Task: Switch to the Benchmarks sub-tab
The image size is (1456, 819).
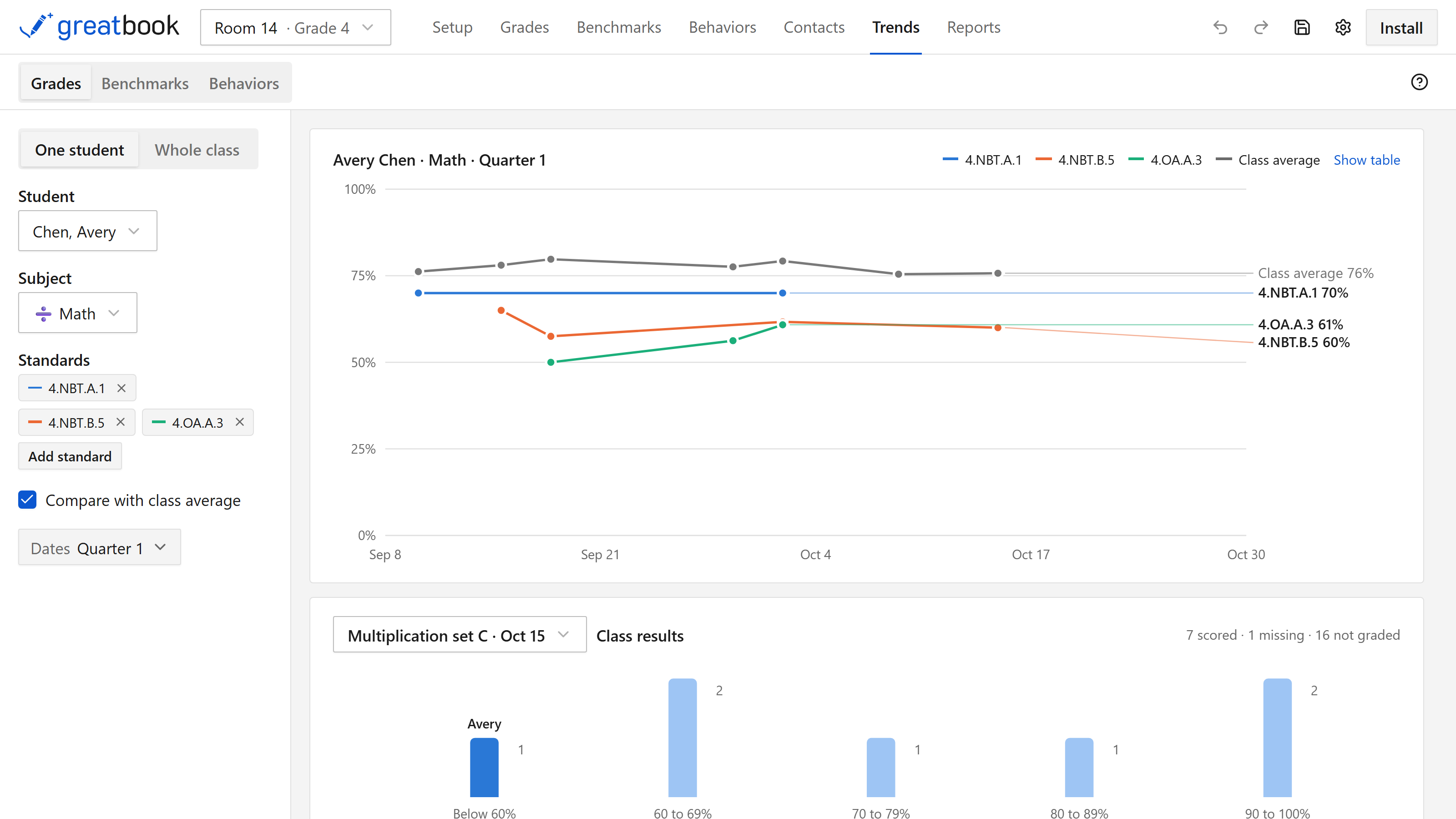Action: coord(145,83)
